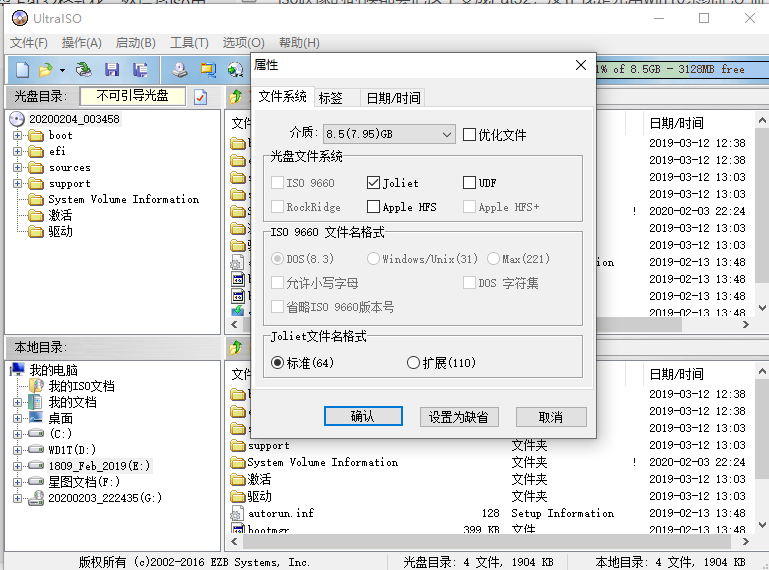Screen dimensions: 769x570
Task: Click the 我的电脑 computer icon
Action: pyautogui.click(x=17, y=369)
